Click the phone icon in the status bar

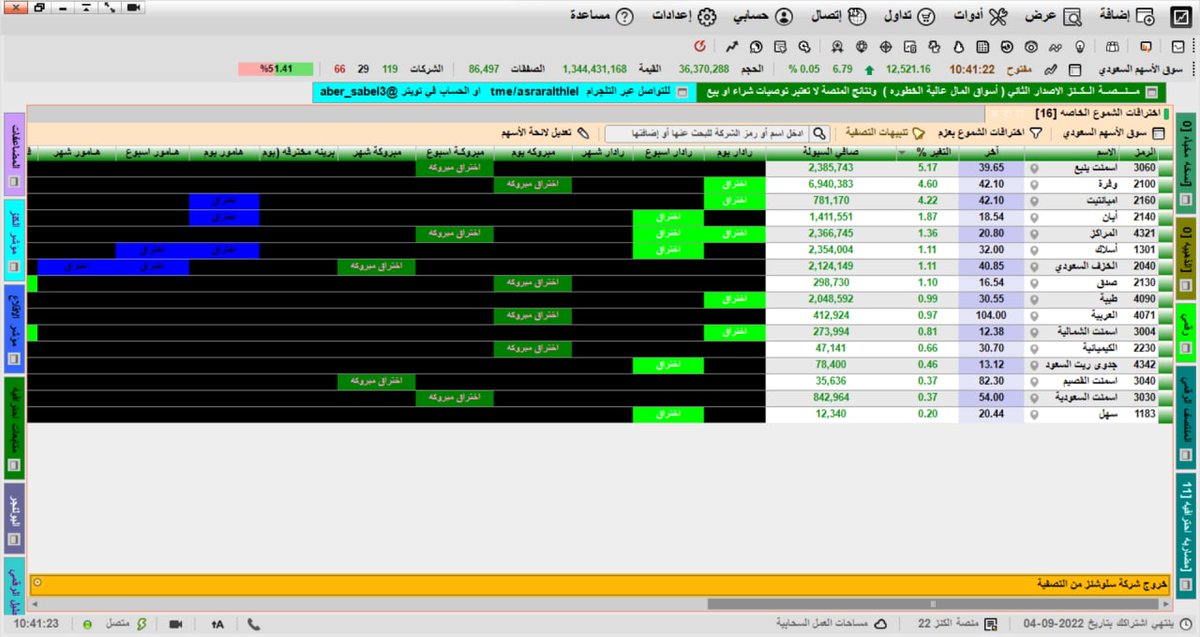(254, 624)
